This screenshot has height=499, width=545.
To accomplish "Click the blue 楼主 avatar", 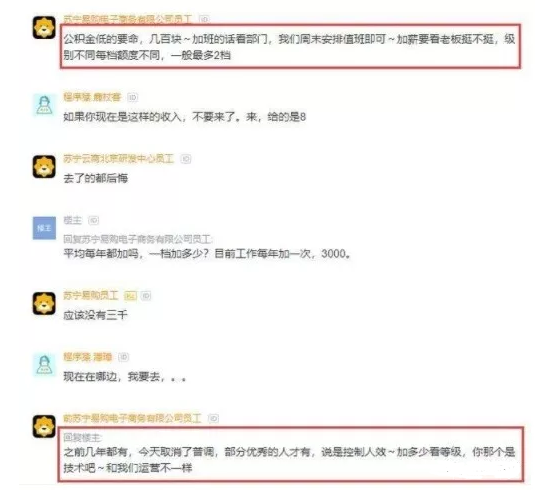I will pos(44,228).
